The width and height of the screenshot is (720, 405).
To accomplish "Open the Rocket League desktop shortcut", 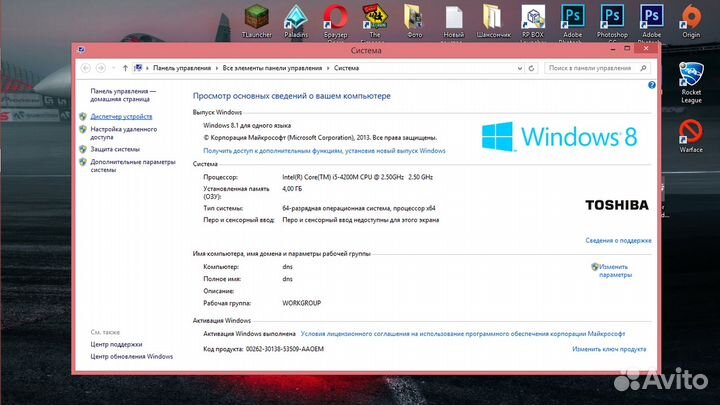I will [691, 83].
